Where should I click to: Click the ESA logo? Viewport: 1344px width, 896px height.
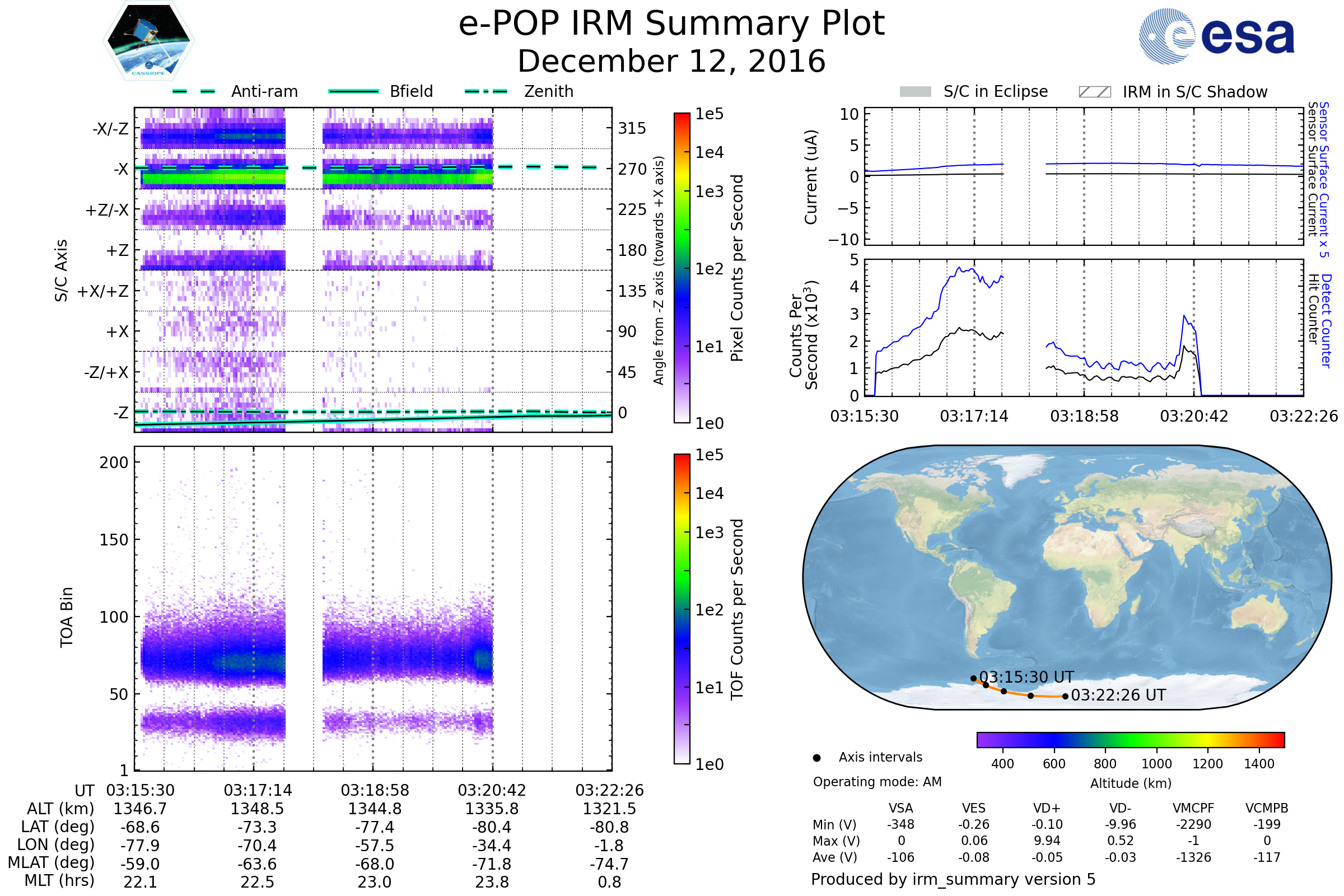point(1216,36)
